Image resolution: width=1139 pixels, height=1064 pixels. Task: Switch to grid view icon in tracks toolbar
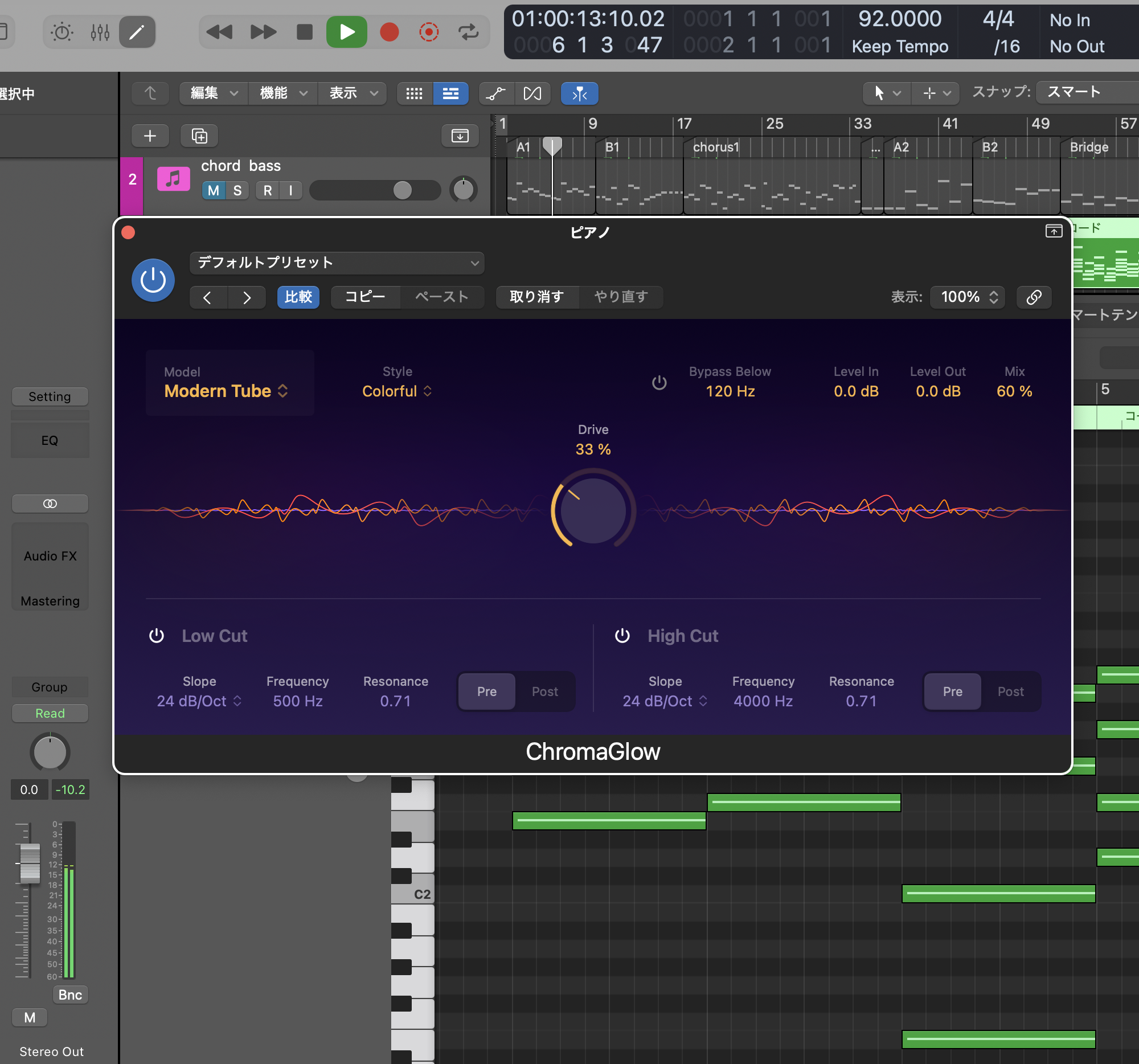click(x=414, y=93)
